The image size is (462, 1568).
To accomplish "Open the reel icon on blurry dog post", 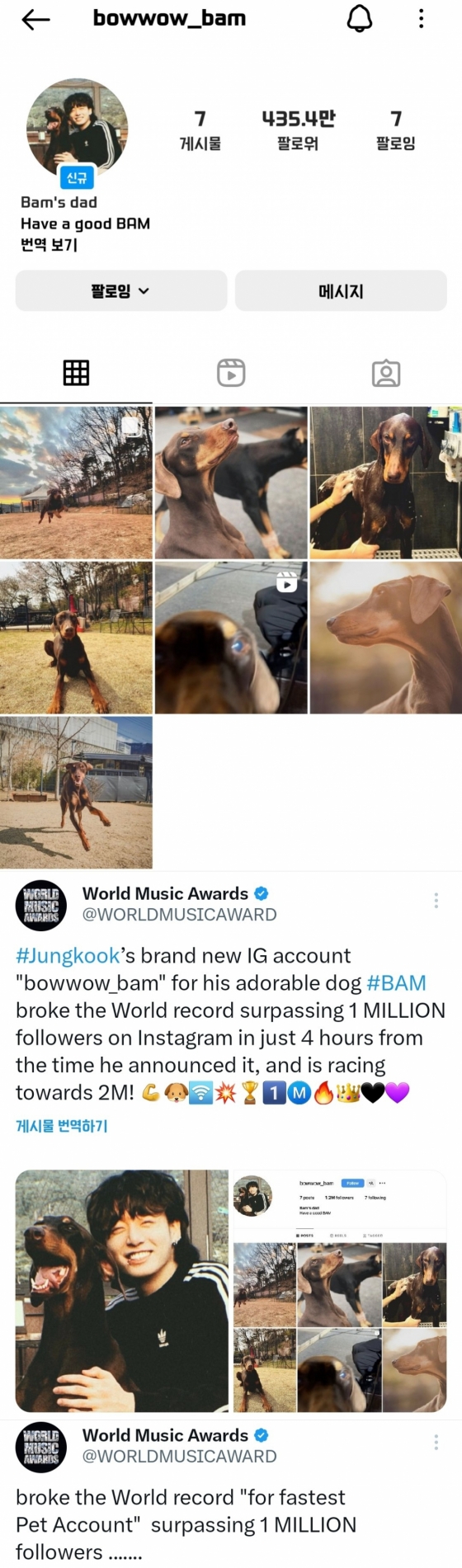I will [x=286, y=582].
